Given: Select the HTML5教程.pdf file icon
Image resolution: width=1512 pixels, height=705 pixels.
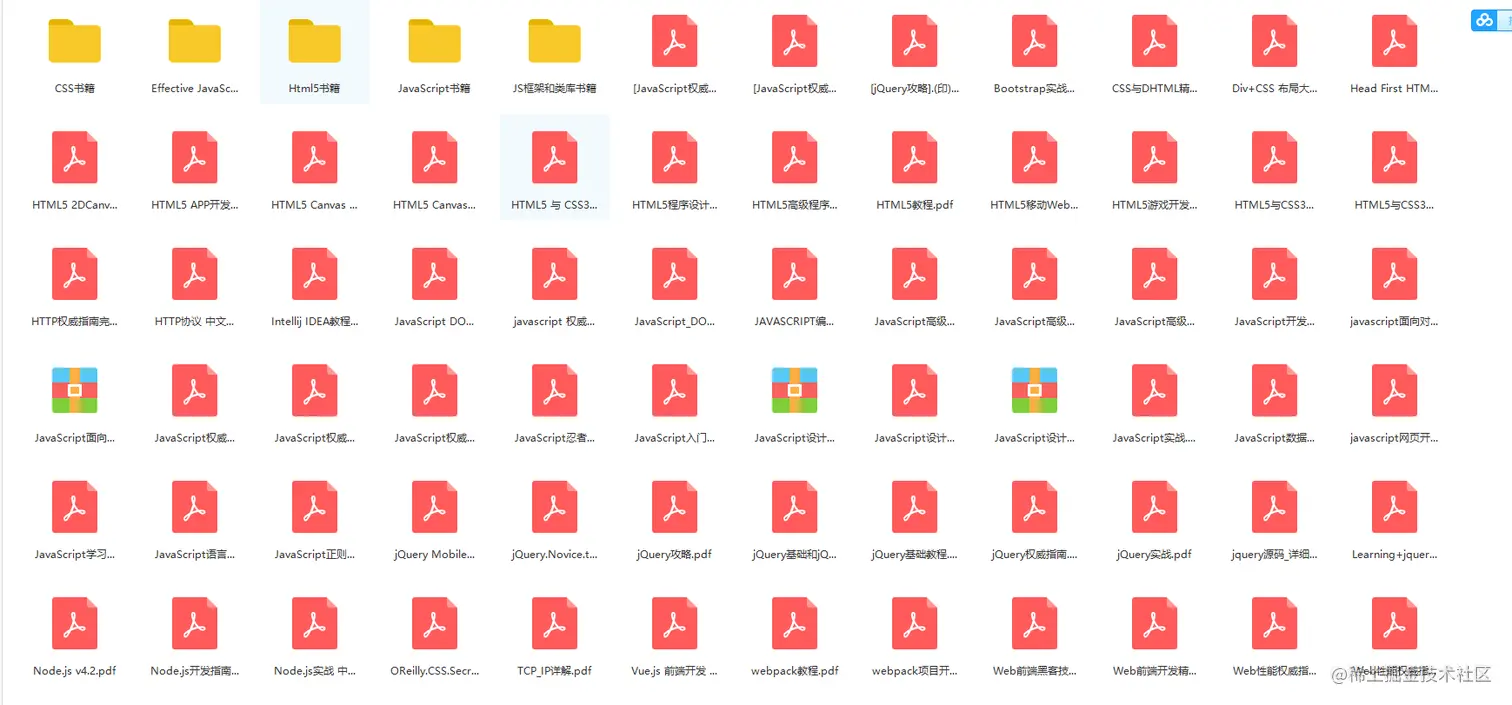Looking at the screenshot, I should (x=915, y=158).
